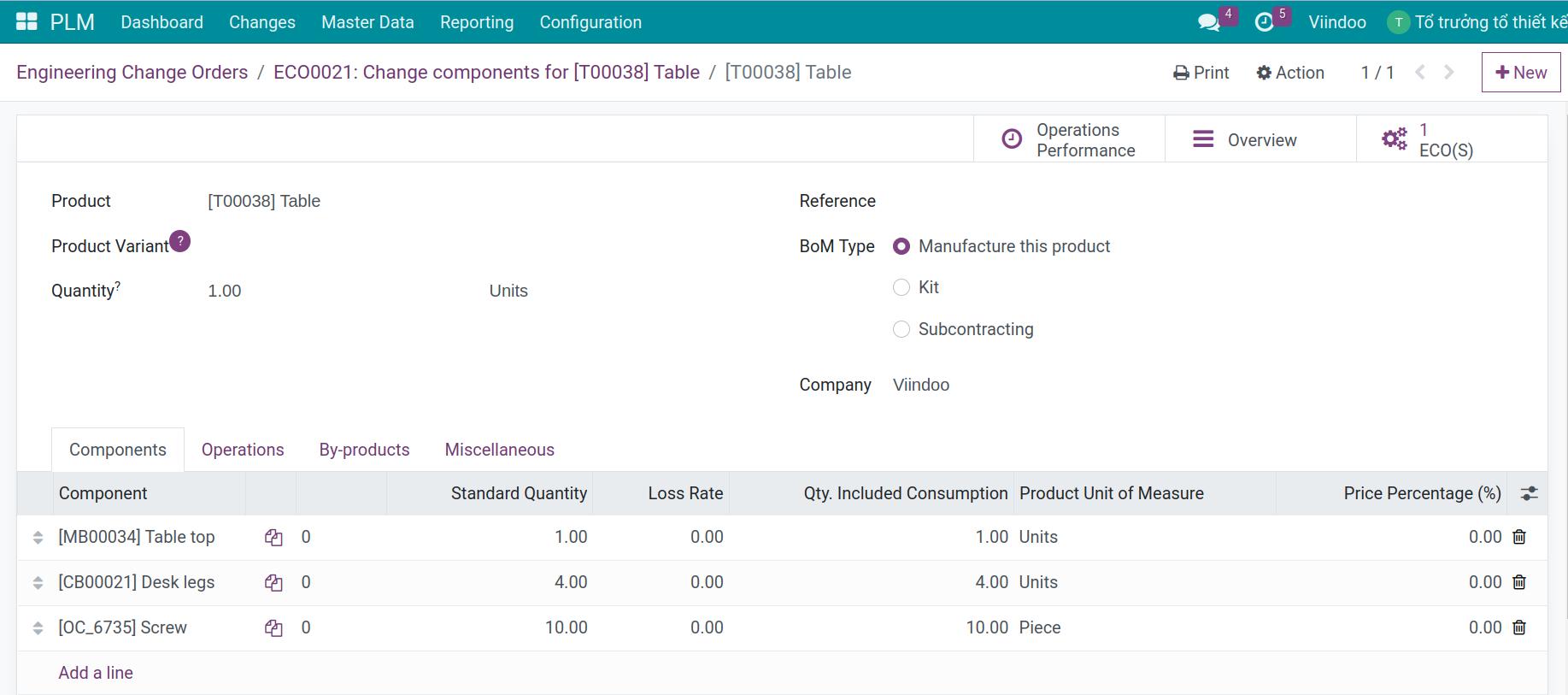The width and height of the screenshot is (1568, 695).
Task: Click the Viindoo company switcher
Action: tap(1337, 22)
